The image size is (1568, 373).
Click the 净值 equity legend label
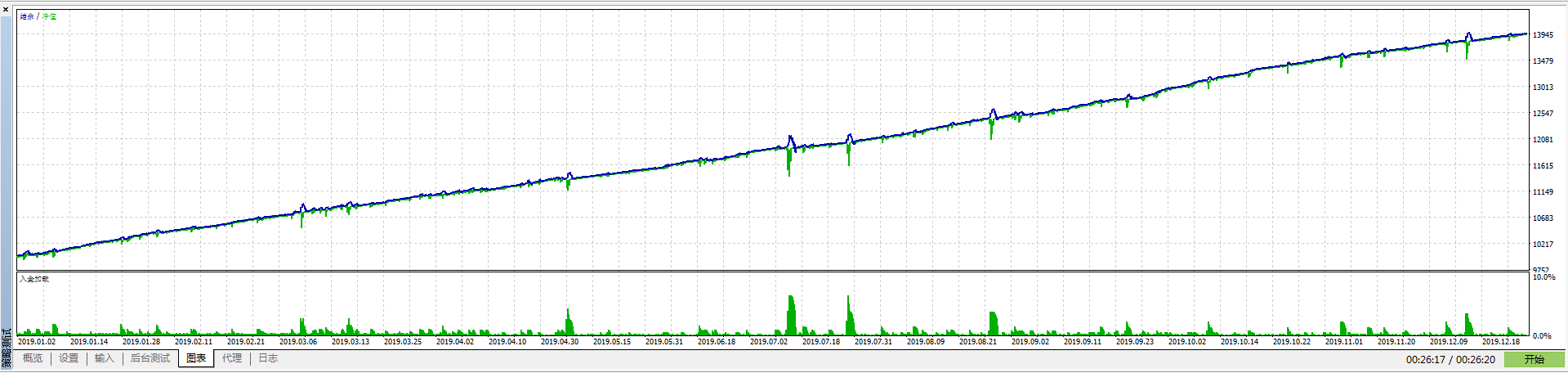click(x=50, y=16)
